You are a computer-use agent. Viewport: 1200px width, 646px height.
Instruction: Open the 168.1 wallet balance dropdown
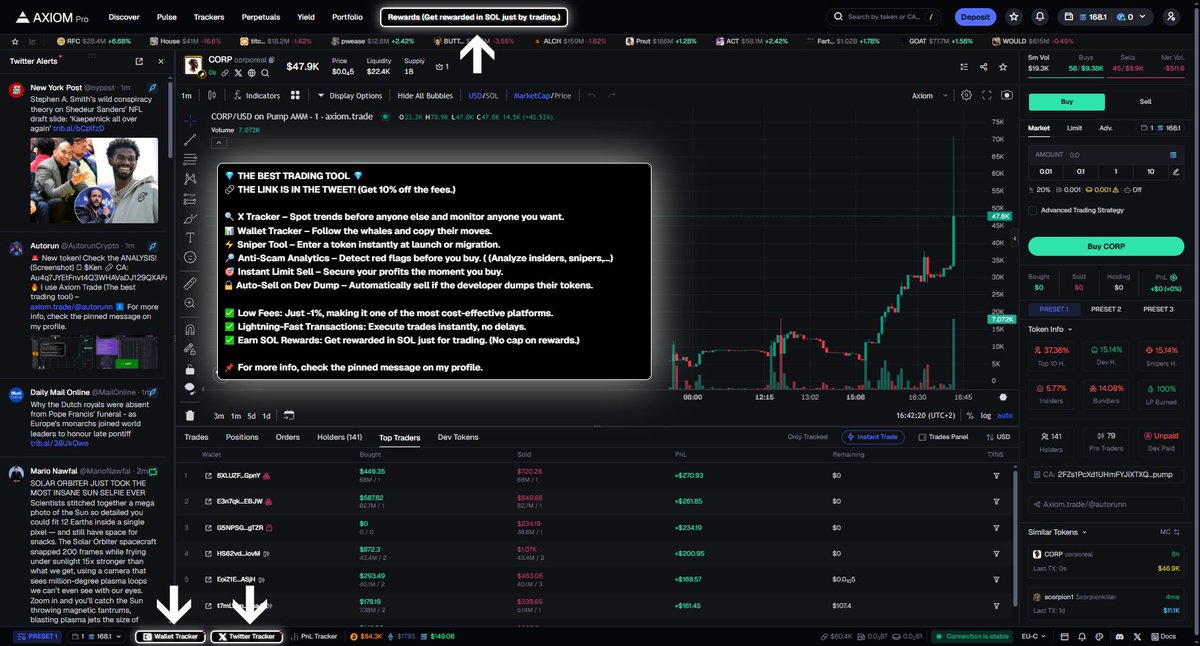click(x=1107, y=17)
